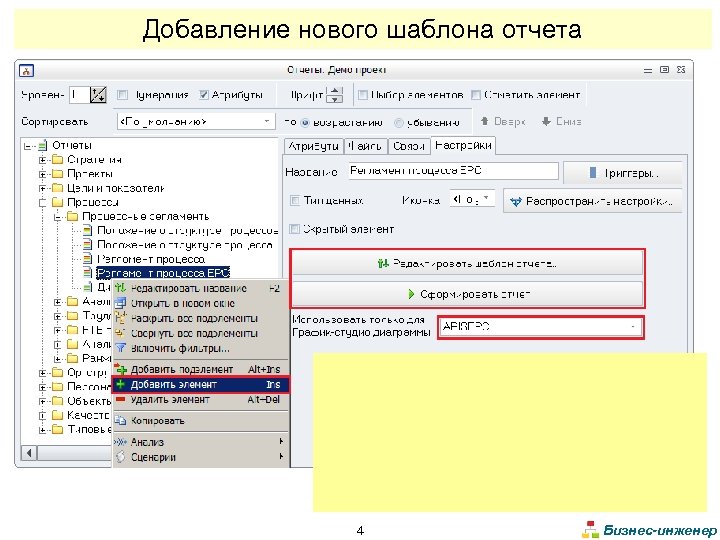Open the Иконка dropdown
This screenshot has height=540, width=720.
tap(472, 199)
